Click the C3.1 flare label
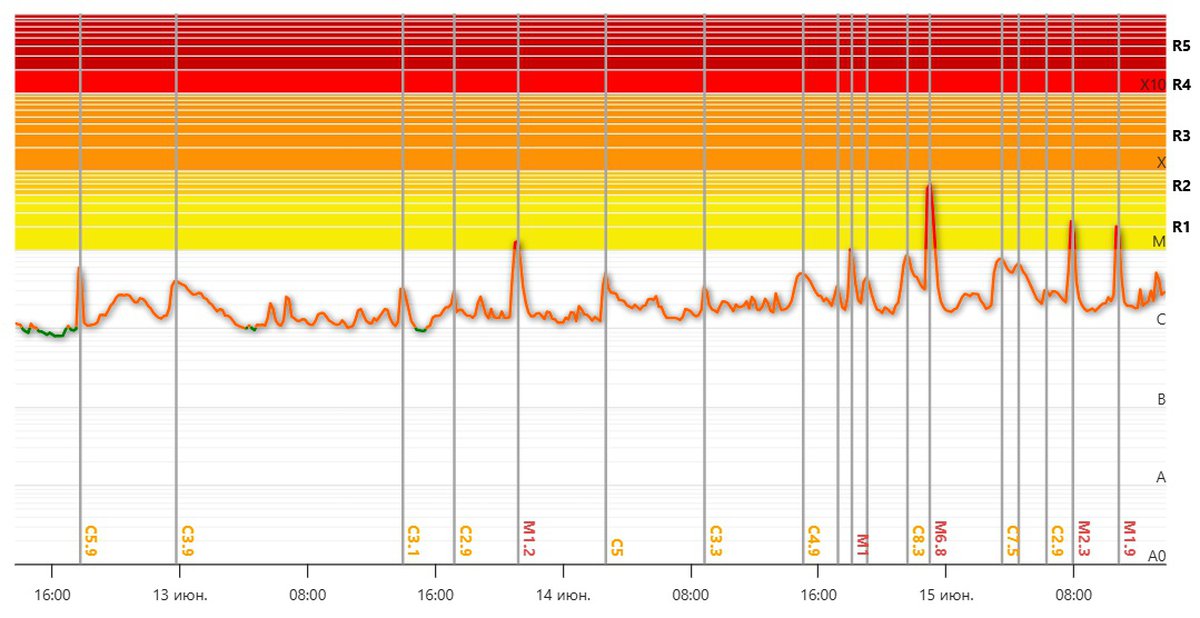Screen dimensions: 1200x618 (413, 541)
